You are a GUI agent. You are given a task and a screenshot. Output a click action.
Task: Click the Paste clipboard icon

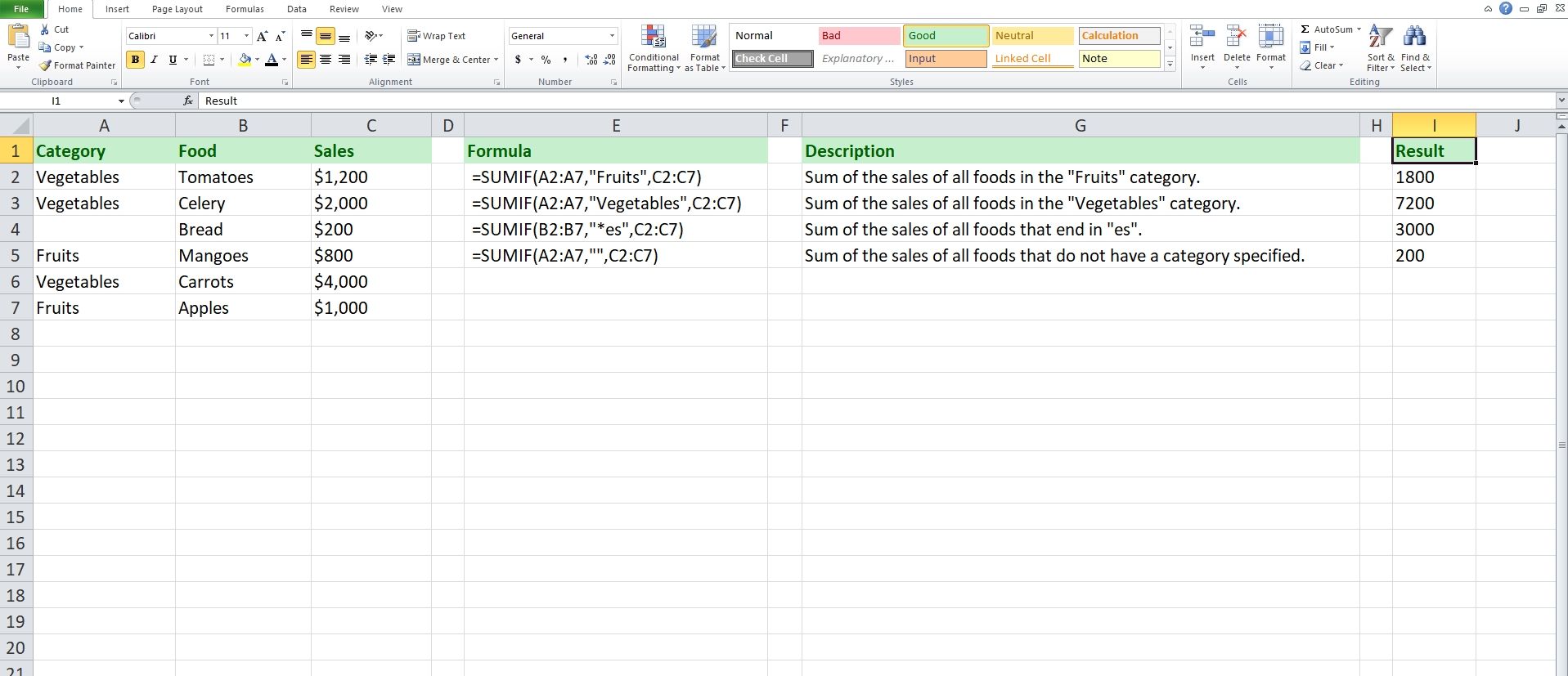pyautogui.click(x=18, y=37)
